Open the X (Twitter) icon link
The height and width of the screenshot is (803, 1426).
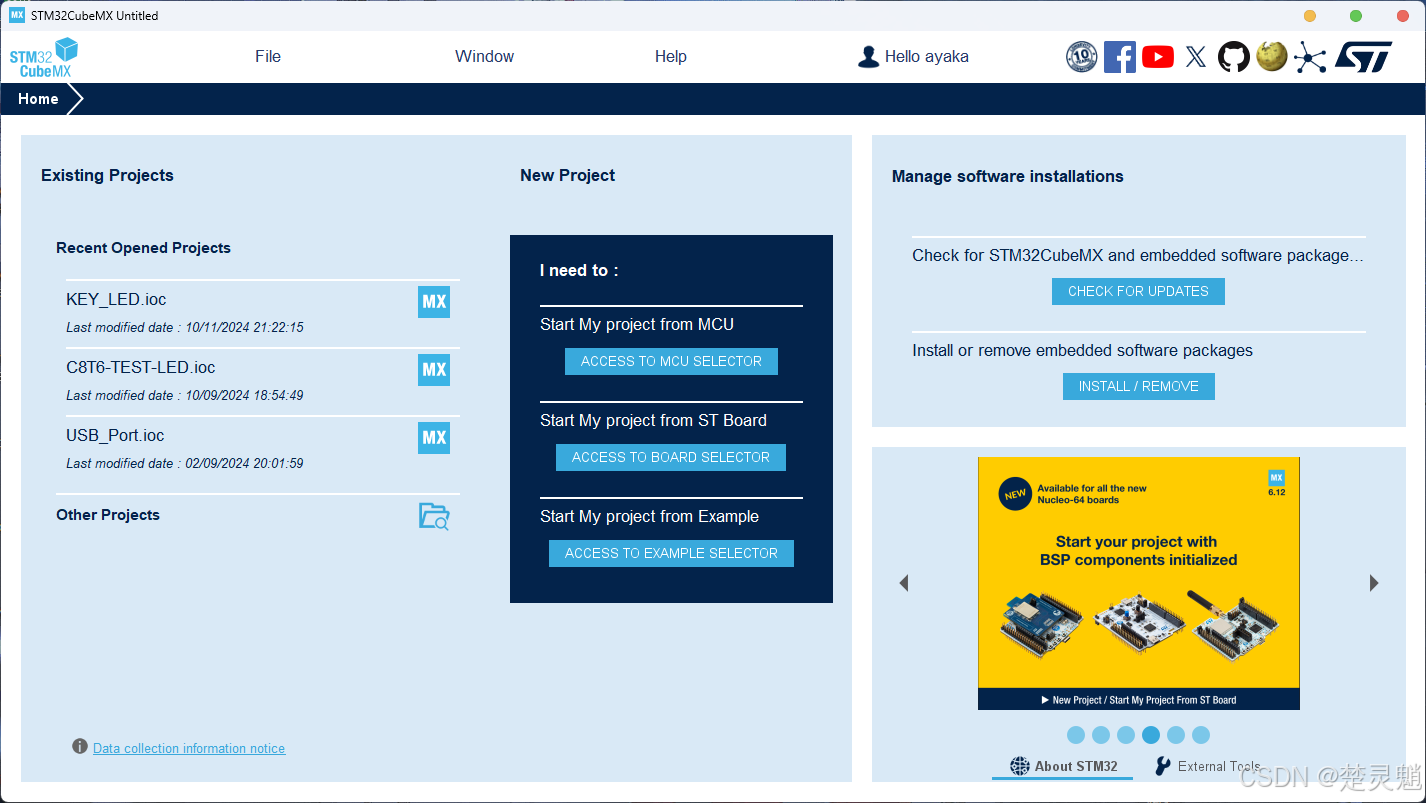[1195, 57]
